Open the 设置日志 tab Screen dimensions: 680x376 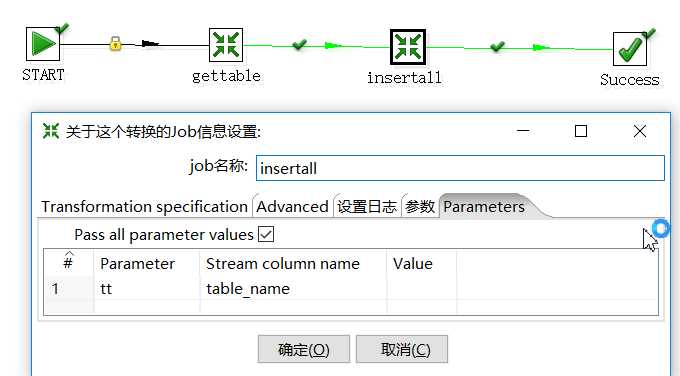pyautogui.click(x=367, y=207)
